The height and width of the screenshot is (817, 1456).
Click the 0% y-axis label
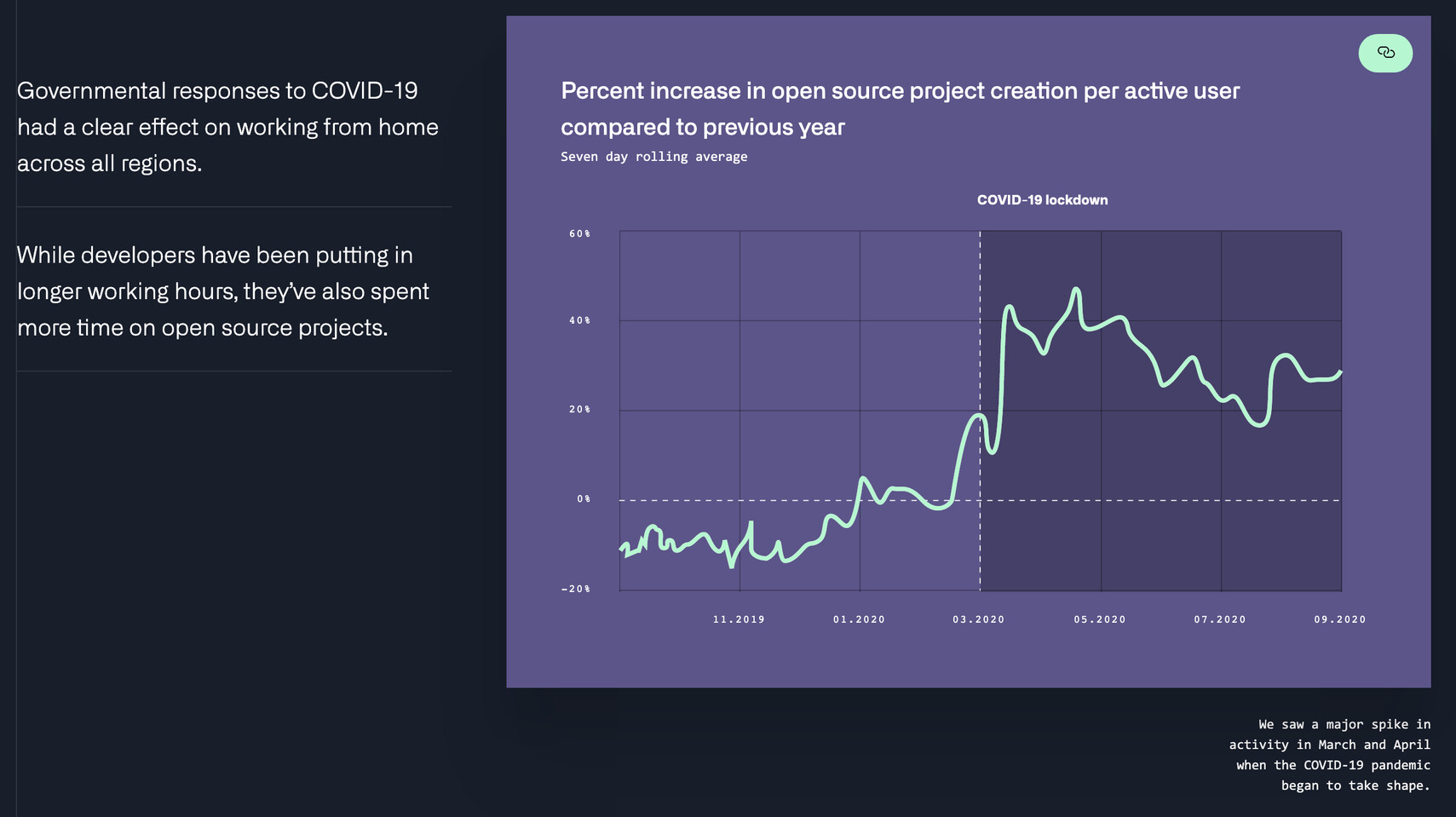[584, 499]
